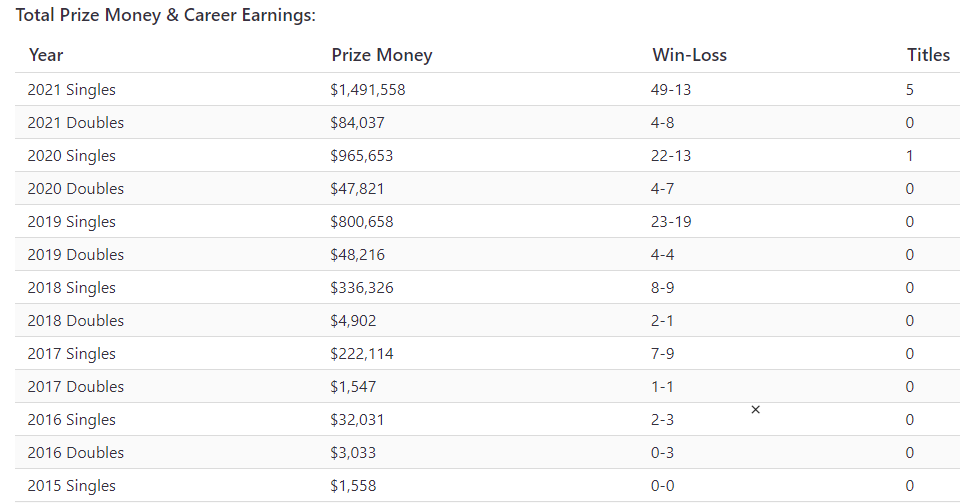This screenshot has width=960, height=503.
Task: Click the small X close icon
Action: pos(756,409)
